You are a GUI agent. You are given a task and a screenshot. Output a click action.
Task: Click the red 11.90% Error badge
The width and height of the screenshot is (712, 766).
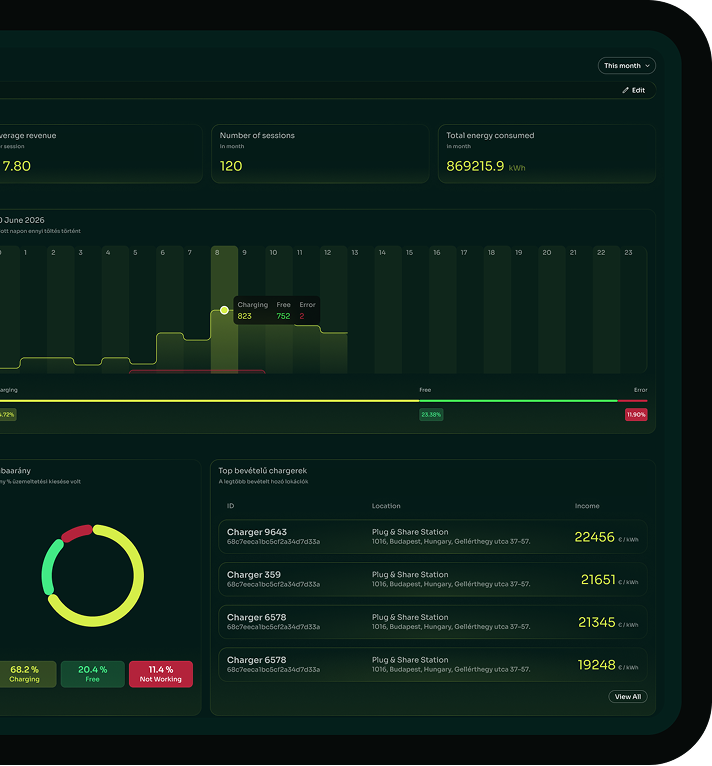pyautogui.click(x=636, y=414)
